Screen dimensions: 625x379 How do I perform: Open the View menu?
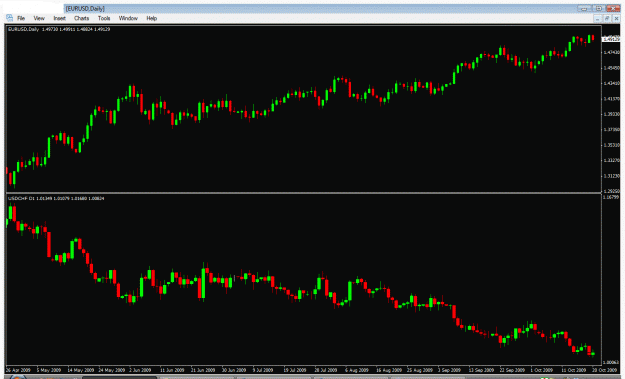coord(39,18)
